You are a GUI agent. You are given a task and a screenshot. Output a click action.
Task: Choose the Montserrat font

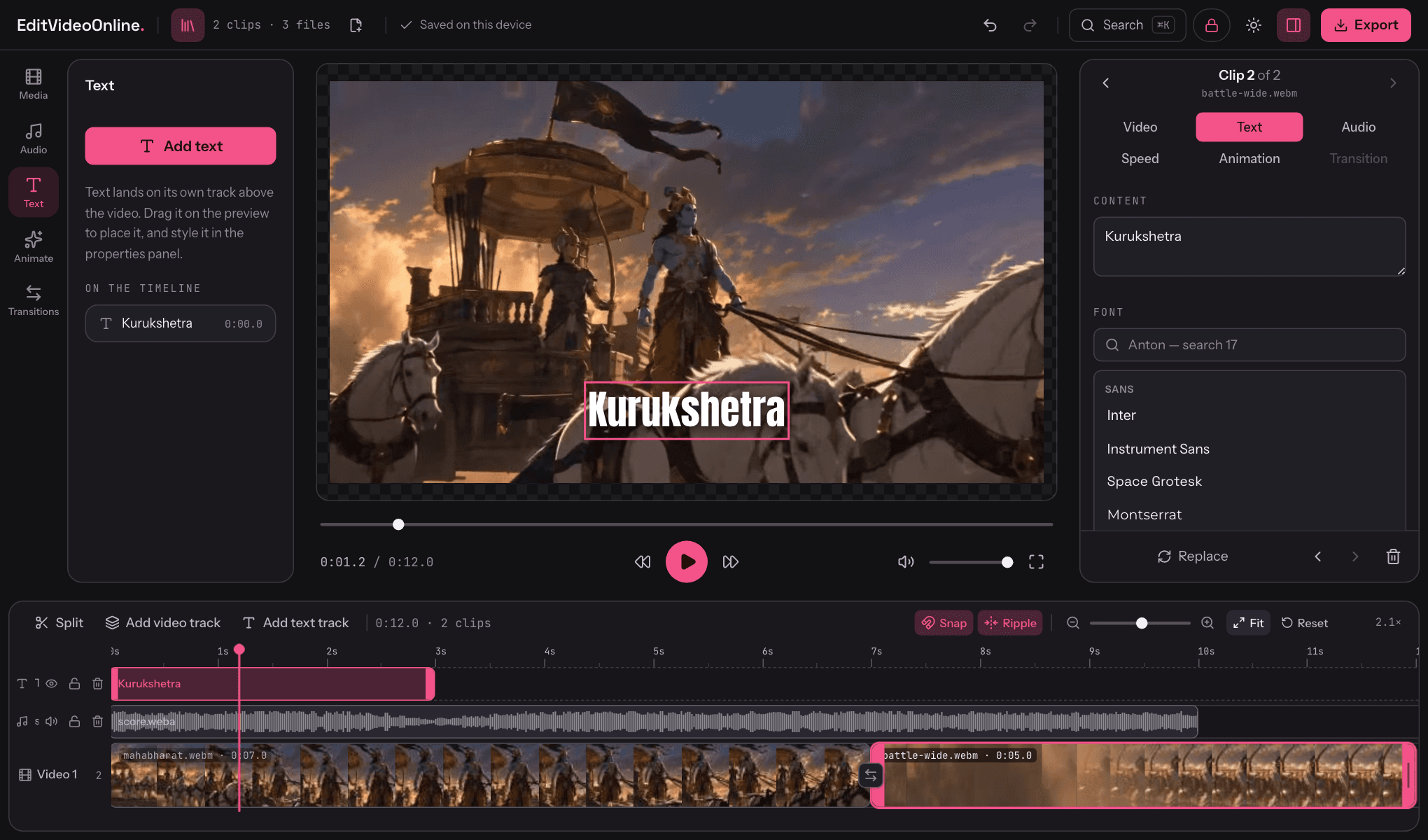click(x=1249, y=514)
